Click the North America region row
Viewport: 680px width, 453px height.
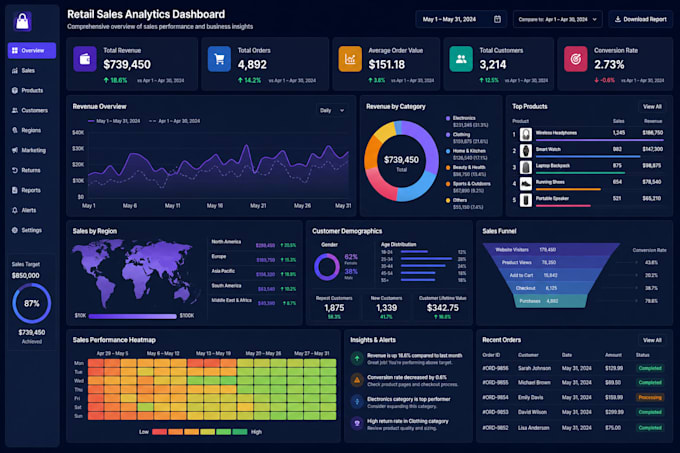pyautogui.click(x=254, y=244)
